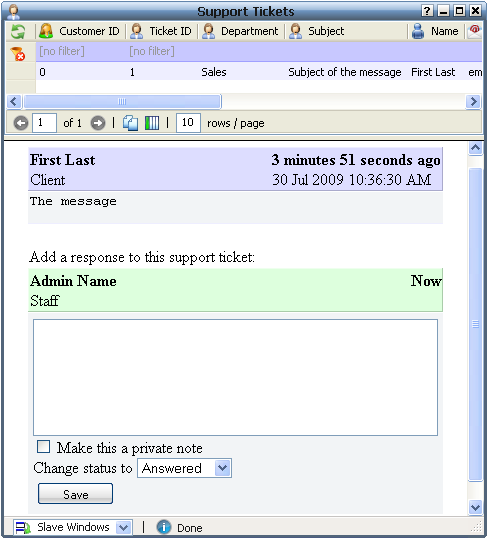487x538 pixels.
Task: Go to previous page arrow
Action: click(21, 123)
